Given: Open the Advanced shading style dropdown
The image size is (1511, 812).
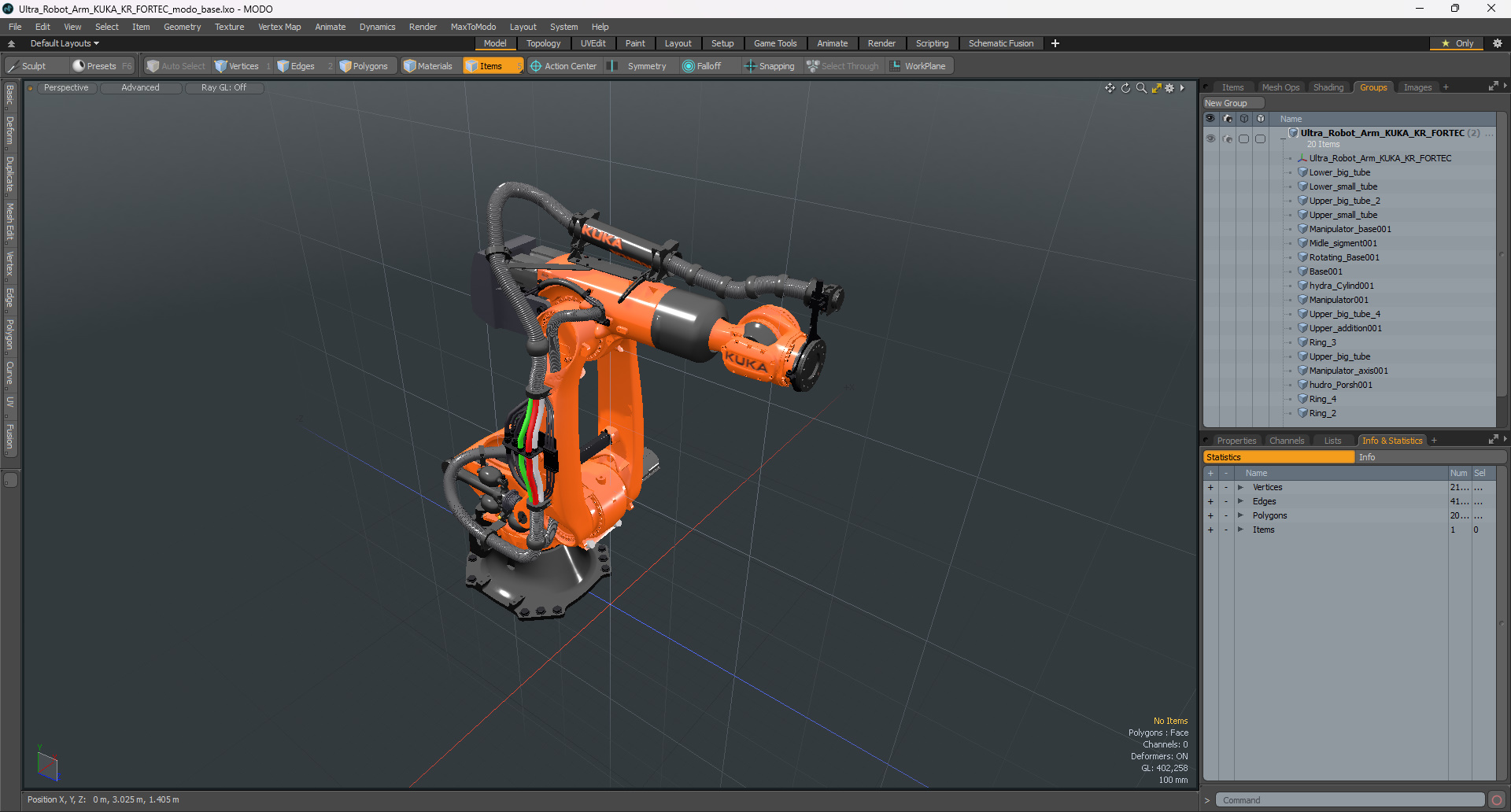Looking at the screenshot, I should (x=140, y=88).
